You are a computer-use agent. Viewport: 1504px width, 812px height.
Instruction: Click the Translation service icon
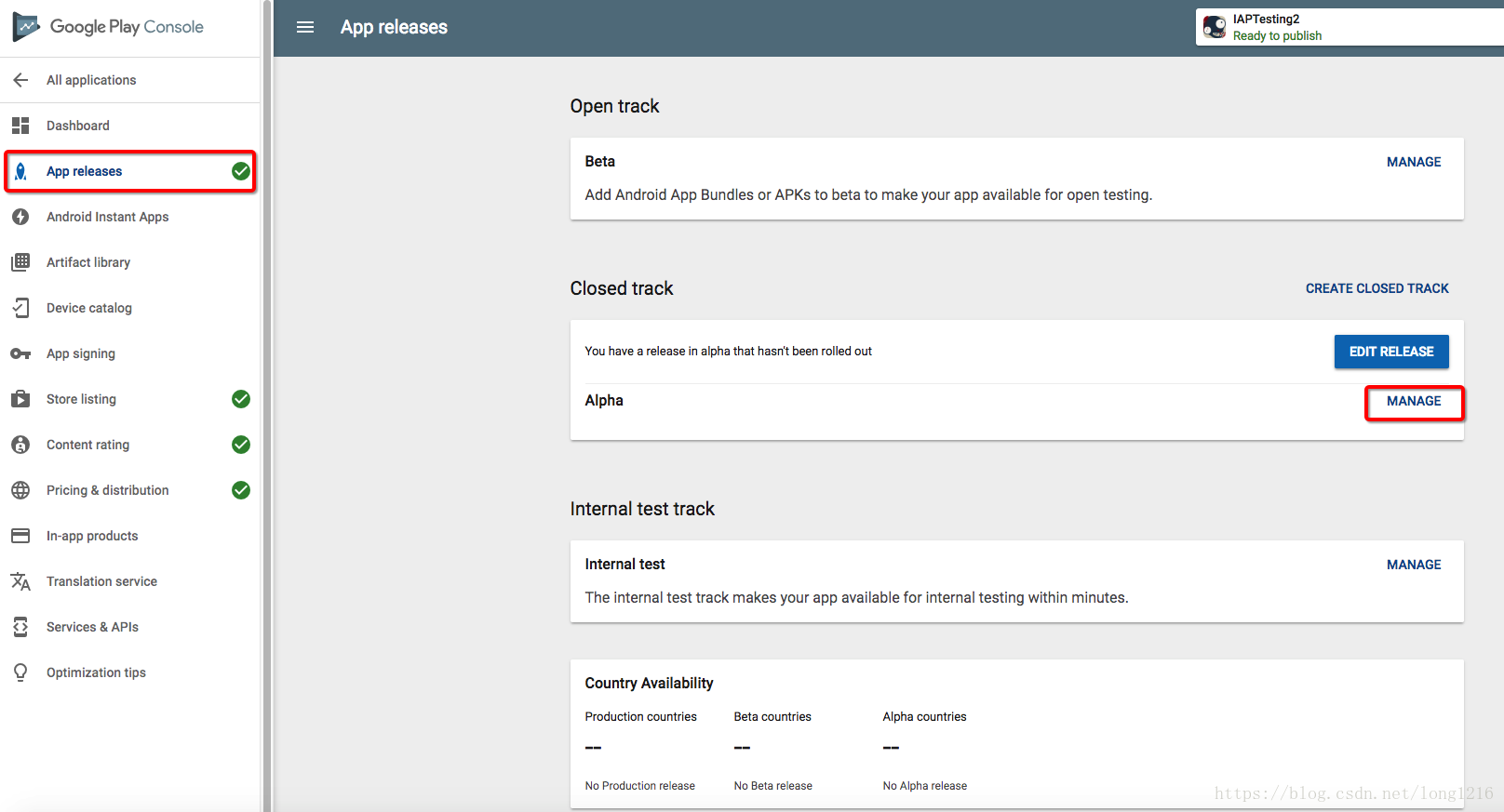[20, 581]
